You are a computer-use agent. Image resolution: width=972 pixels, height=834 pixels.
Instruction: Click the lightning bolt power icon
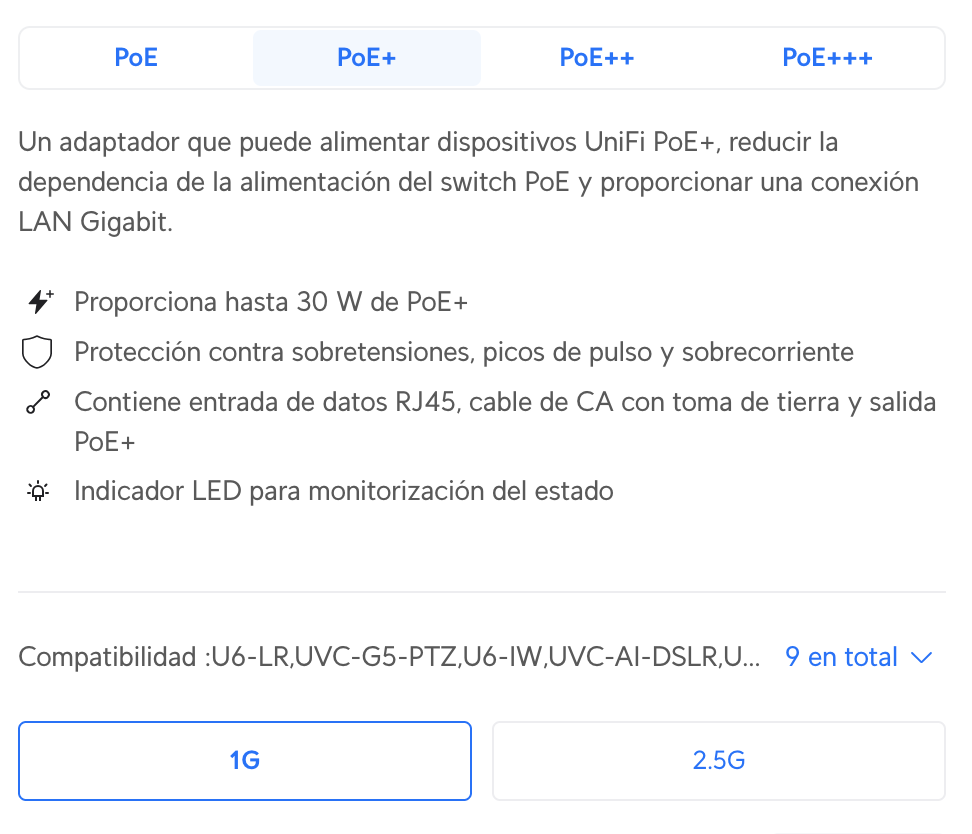coord(40,301)
